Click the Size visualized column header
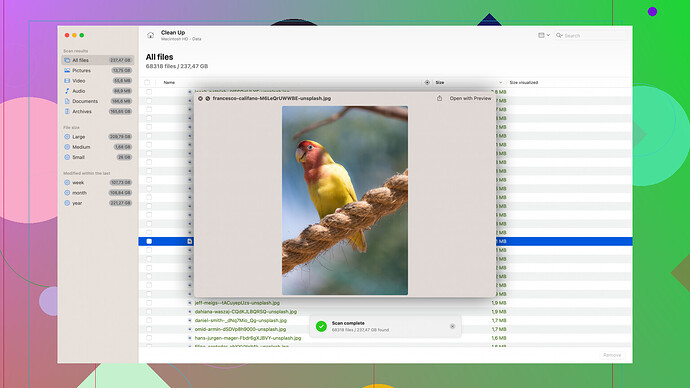Screen dimensions: 690x388 tap(524, 82)
